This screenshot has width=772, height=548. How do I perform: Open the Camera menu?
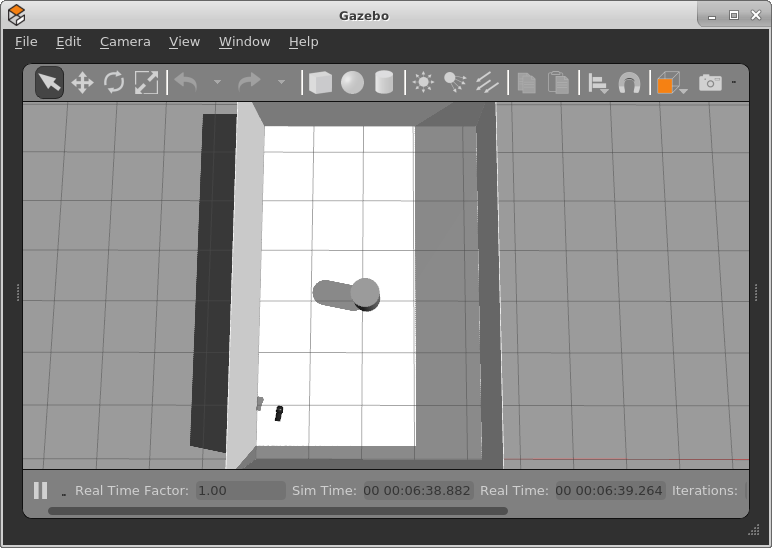pos(125,42)
